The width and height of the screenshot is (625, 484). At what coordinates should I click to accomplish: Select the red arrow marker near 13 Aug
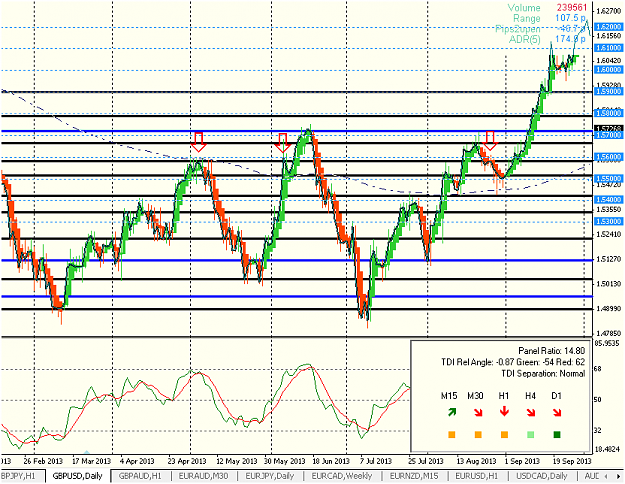tap(490, 140)
